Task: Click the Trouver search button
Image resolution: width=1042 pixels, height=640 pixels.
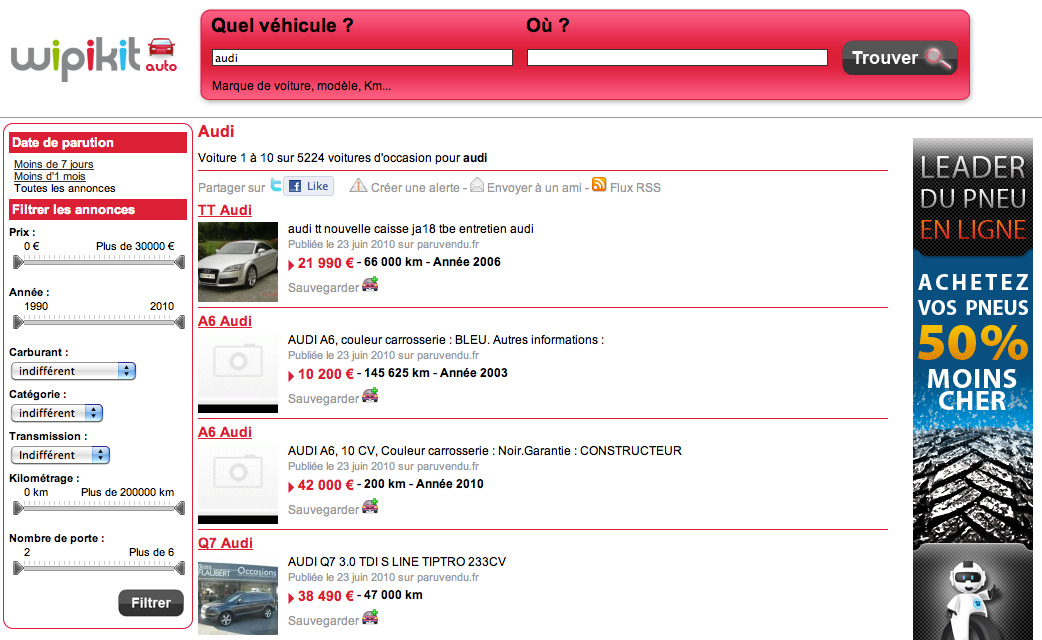Action: click(900, 58)
